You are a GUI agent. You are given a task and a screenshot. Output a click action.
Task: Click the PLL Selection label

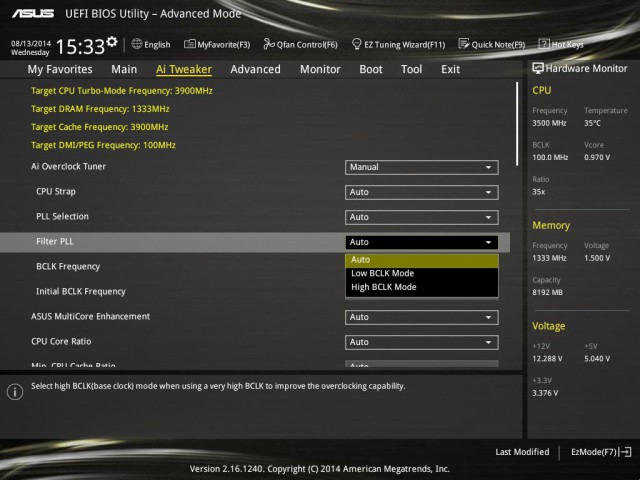coord(62,216)
